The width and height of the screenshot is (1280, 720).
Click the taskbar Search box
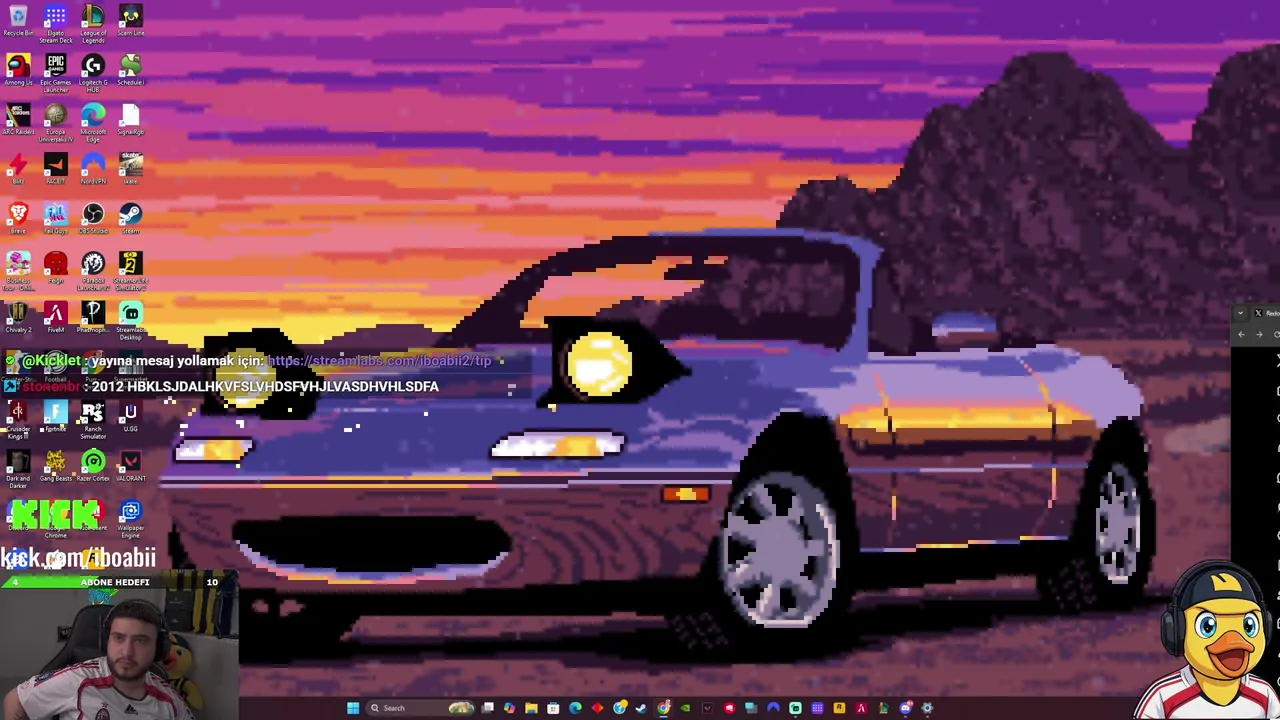coord(420,708)
